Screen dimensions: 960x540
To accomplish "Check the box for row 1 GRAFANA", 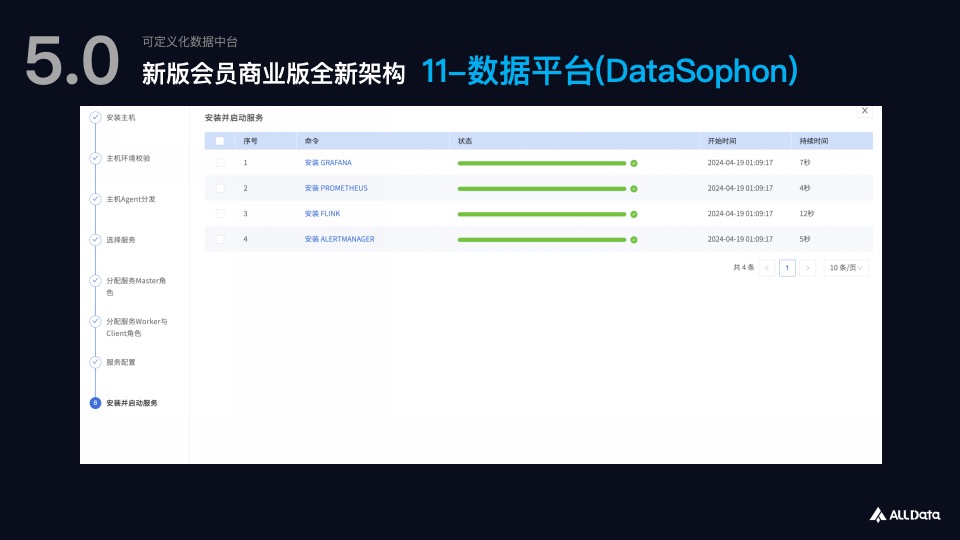I will coord(220,163).
